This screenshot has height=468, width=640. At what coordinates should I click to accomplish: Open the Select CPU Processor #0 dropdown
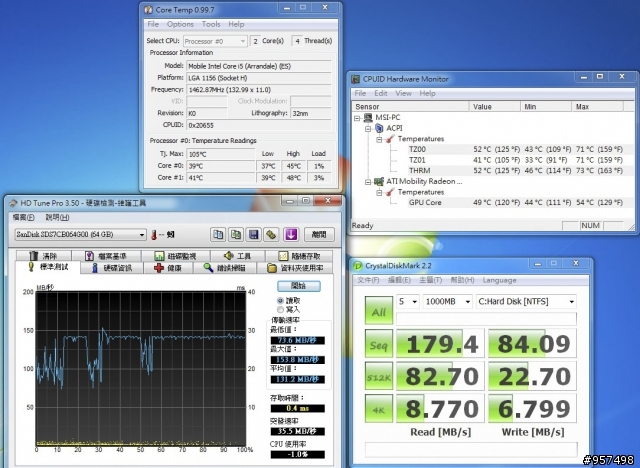(215, 41)
